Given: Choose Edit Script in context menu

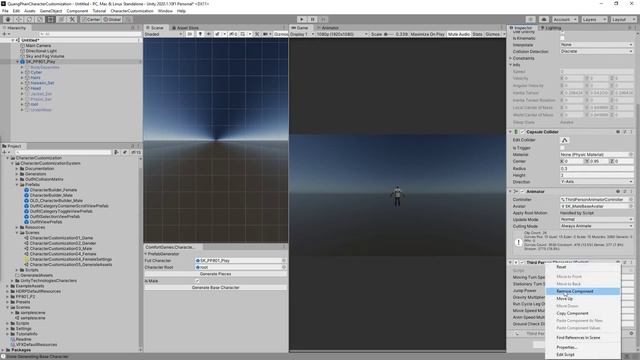Looking at the screenshot, I should click(583, 355).
